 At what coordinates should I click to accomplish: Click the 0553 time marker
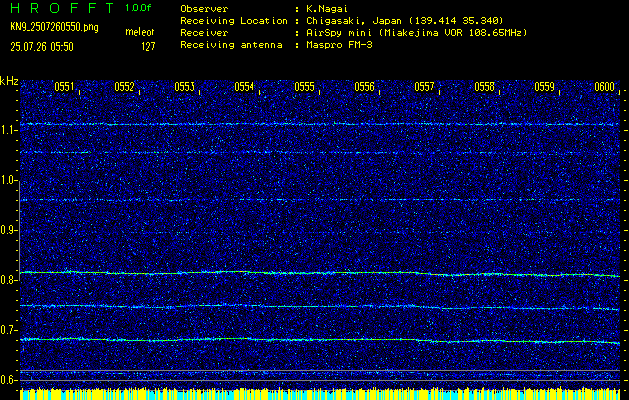pos(185,87)
